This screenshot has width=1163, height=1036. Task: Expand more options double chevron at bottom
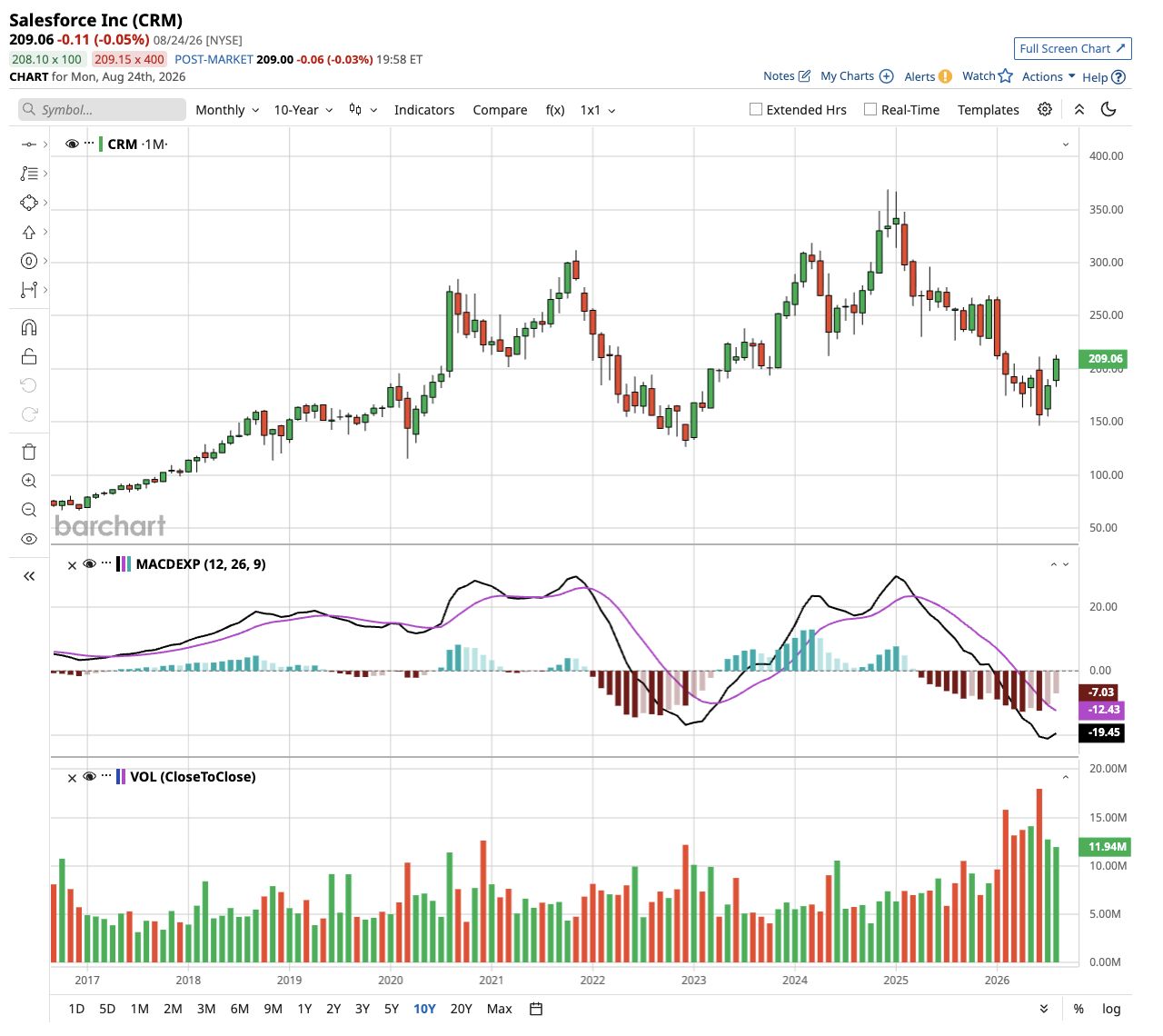pyautogui.click(x=1044, y=1009)
